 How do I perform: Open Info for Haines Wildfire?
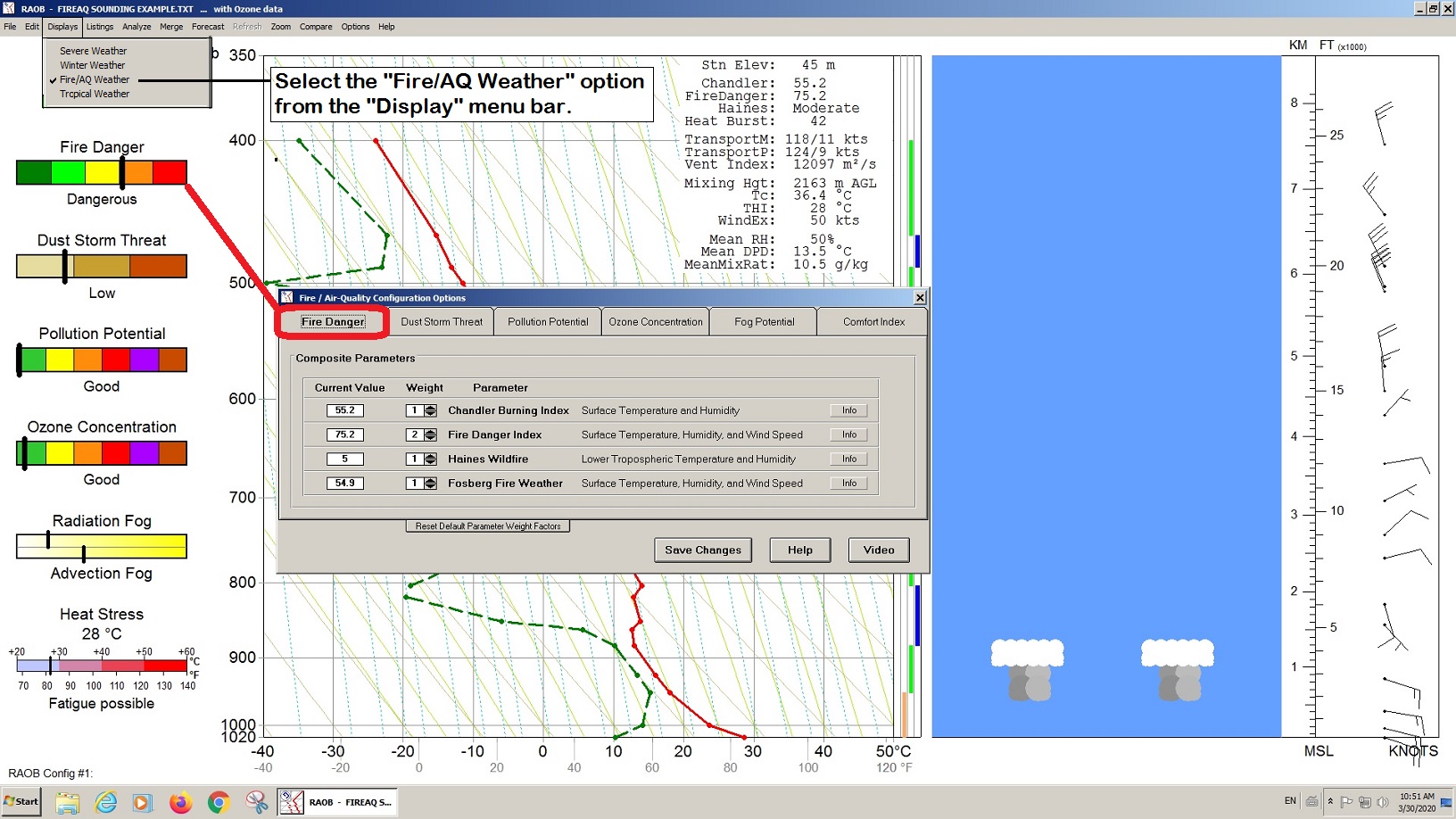pyautogui.click(x=849, y=459)
